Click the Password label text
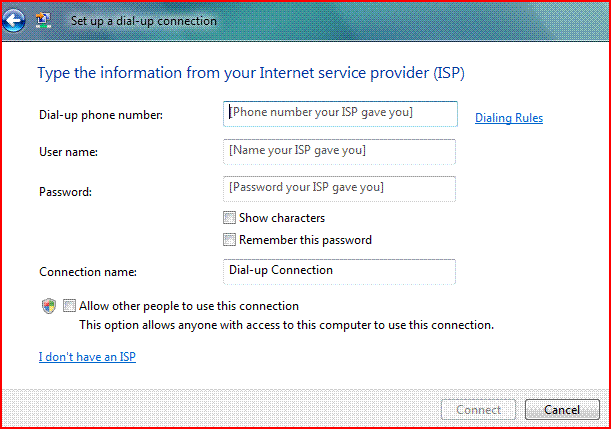 click(65, 192)
